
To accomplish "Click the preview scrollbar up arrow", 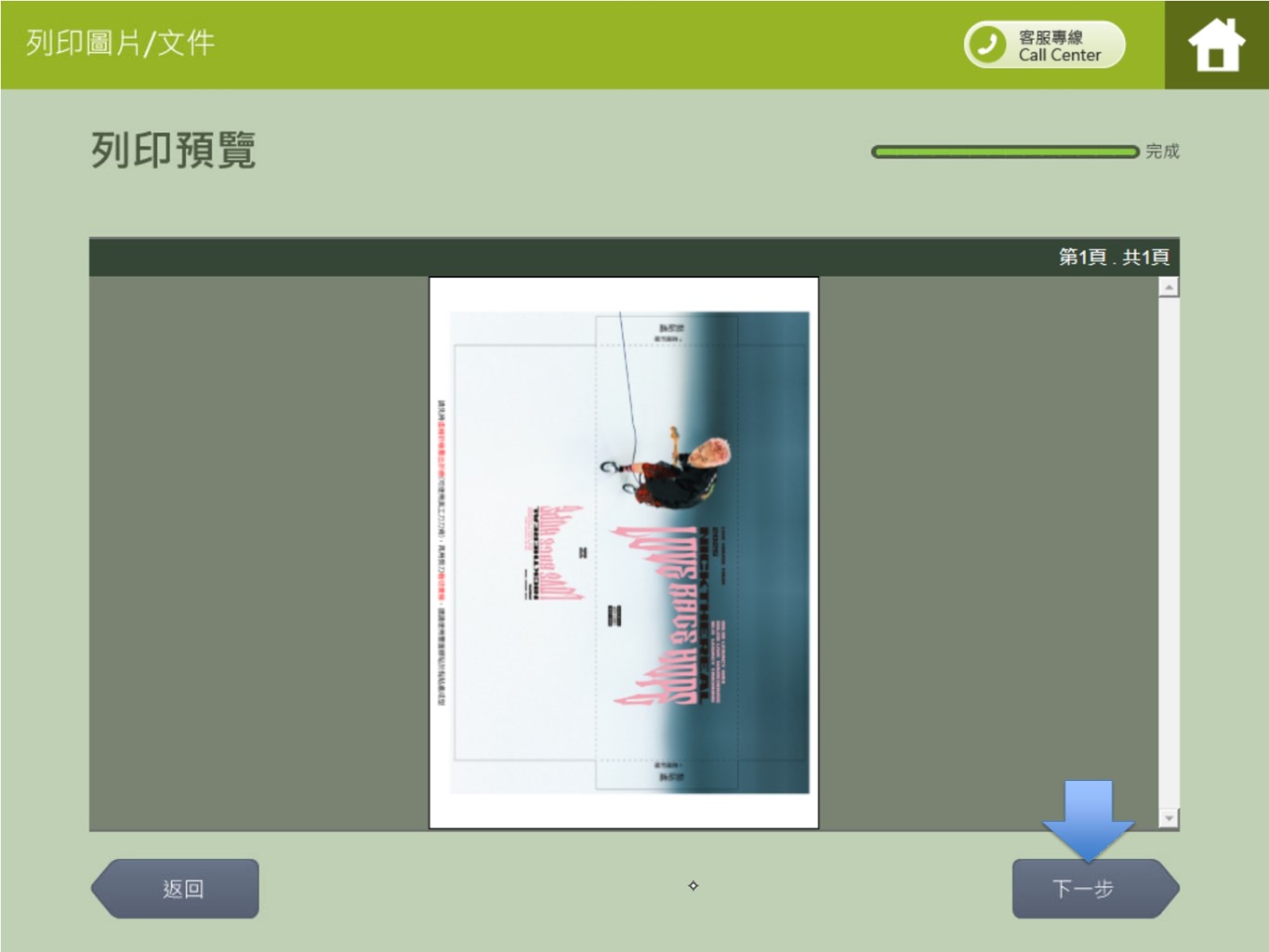I will pos(1169,287).
